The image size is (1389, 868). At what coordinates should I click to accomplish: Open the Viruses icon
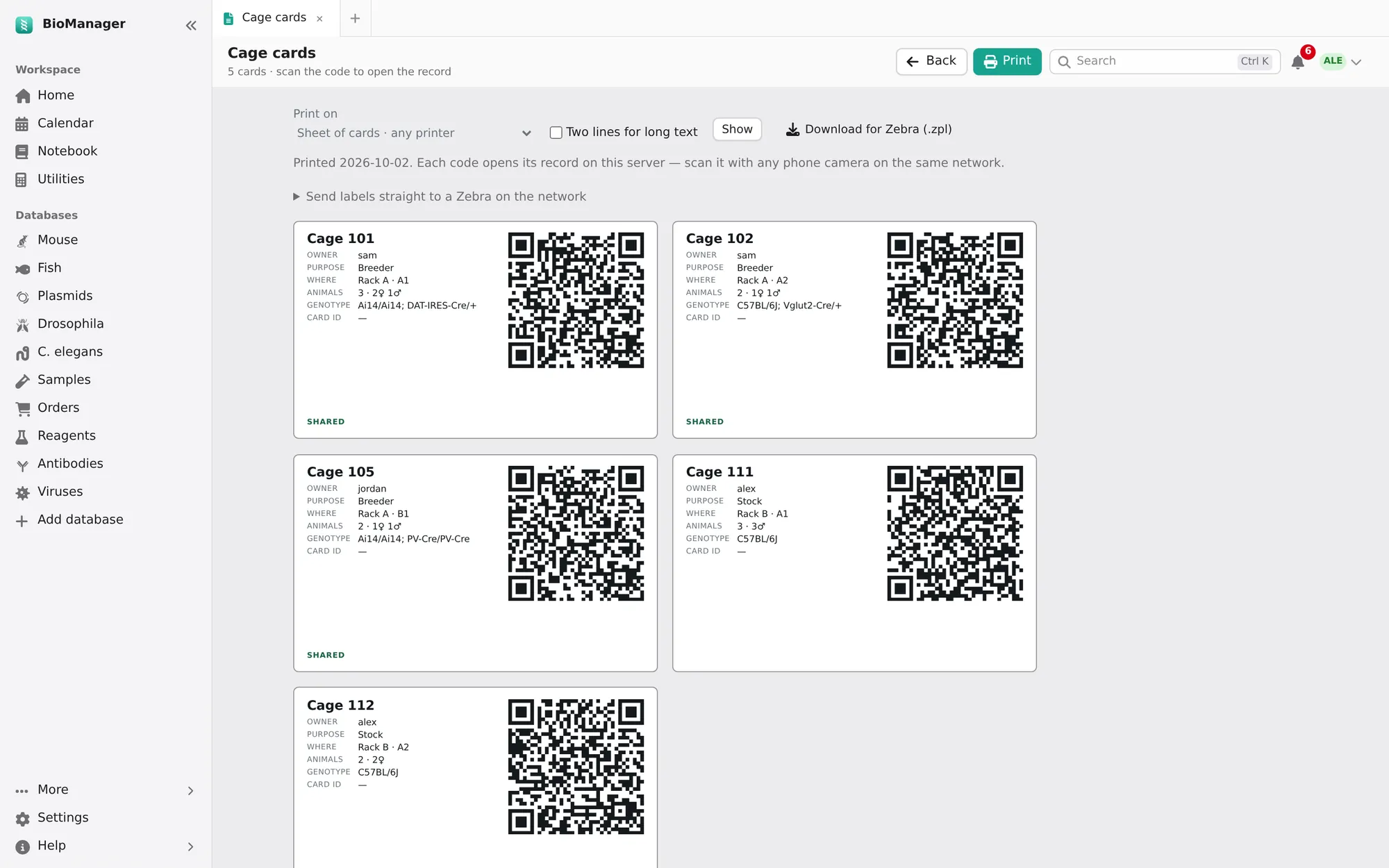[22, 492]
